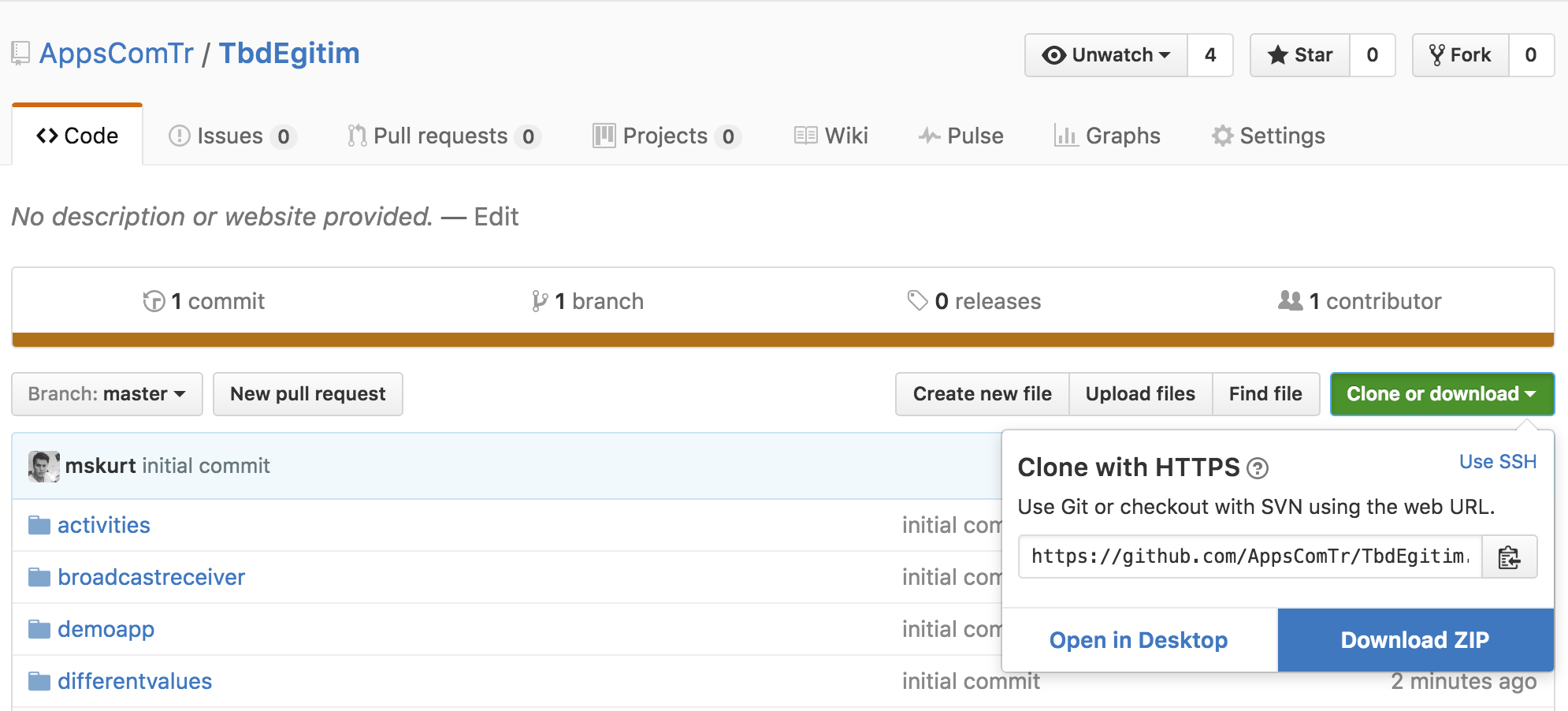Click the branch icon beside 1 branch

[540, 301]
